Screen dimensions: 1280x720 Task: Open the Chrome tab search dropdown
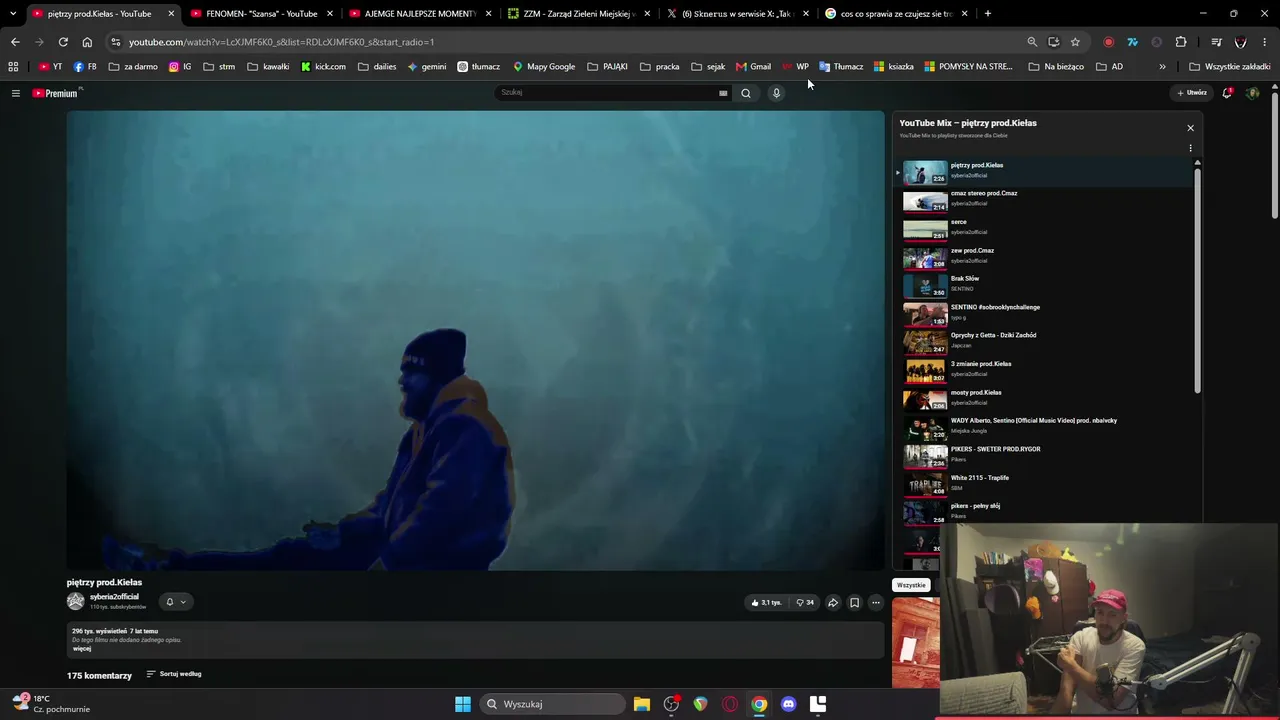click(13, 14)
